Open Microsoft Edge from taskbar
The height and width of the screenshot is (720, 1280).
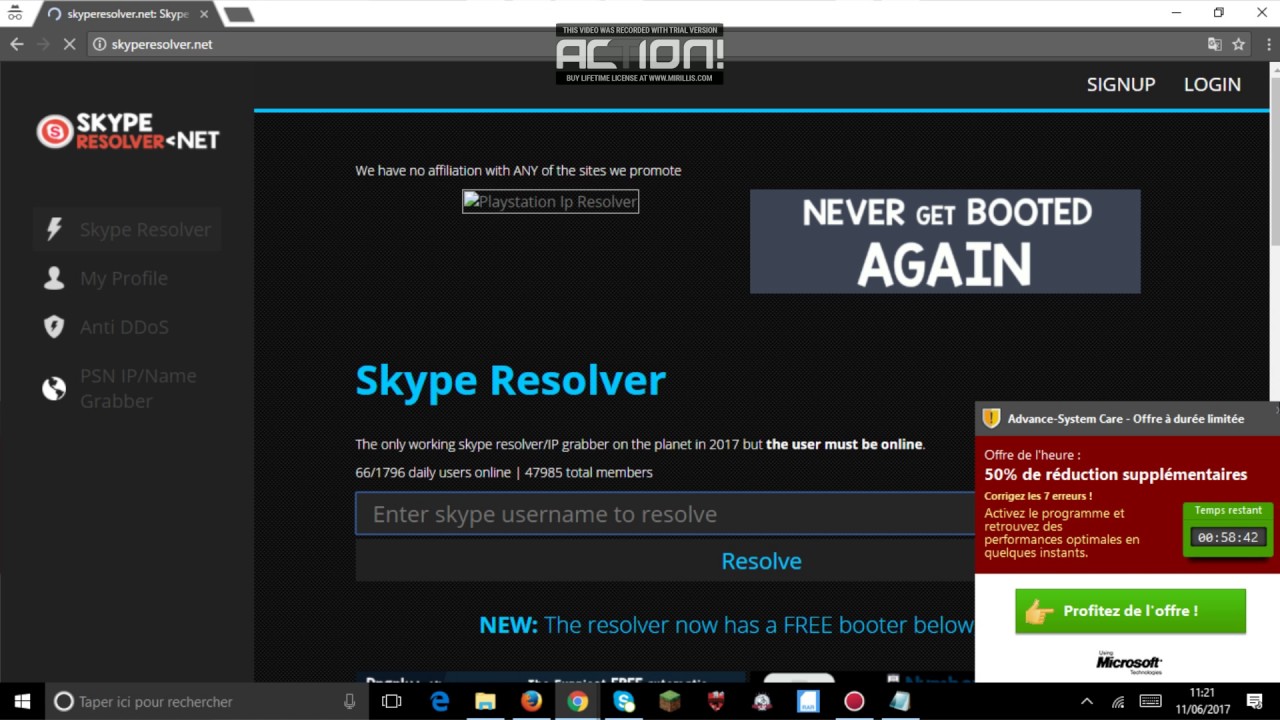440,701
